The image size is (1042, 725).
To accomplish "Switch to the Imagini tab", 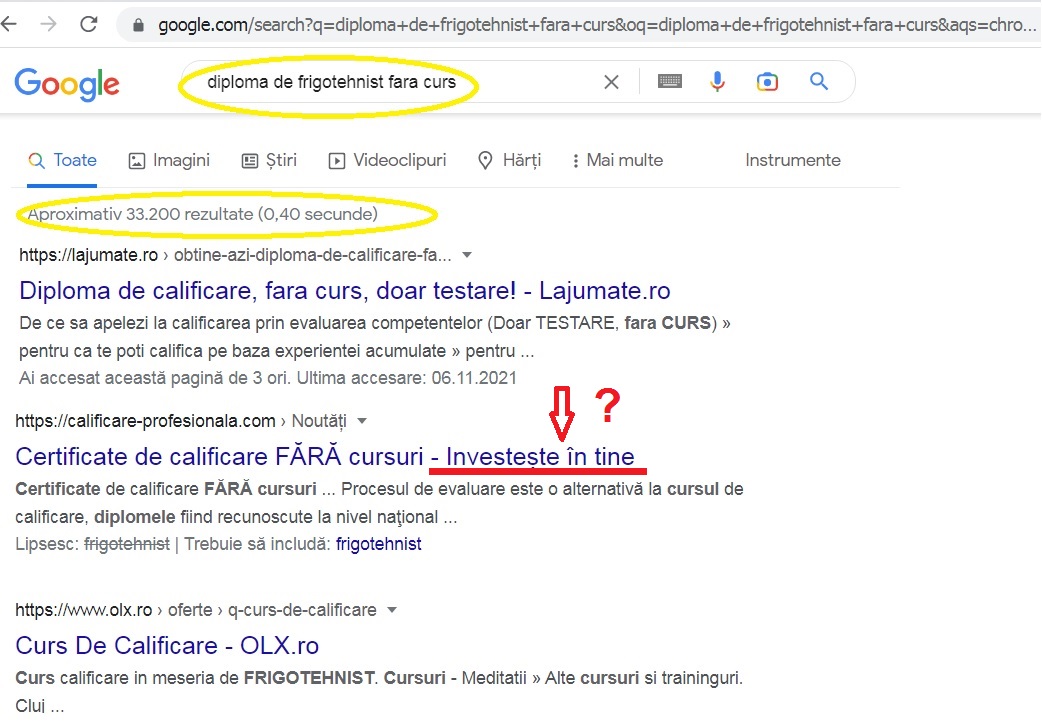I will (x=169, y=160).
